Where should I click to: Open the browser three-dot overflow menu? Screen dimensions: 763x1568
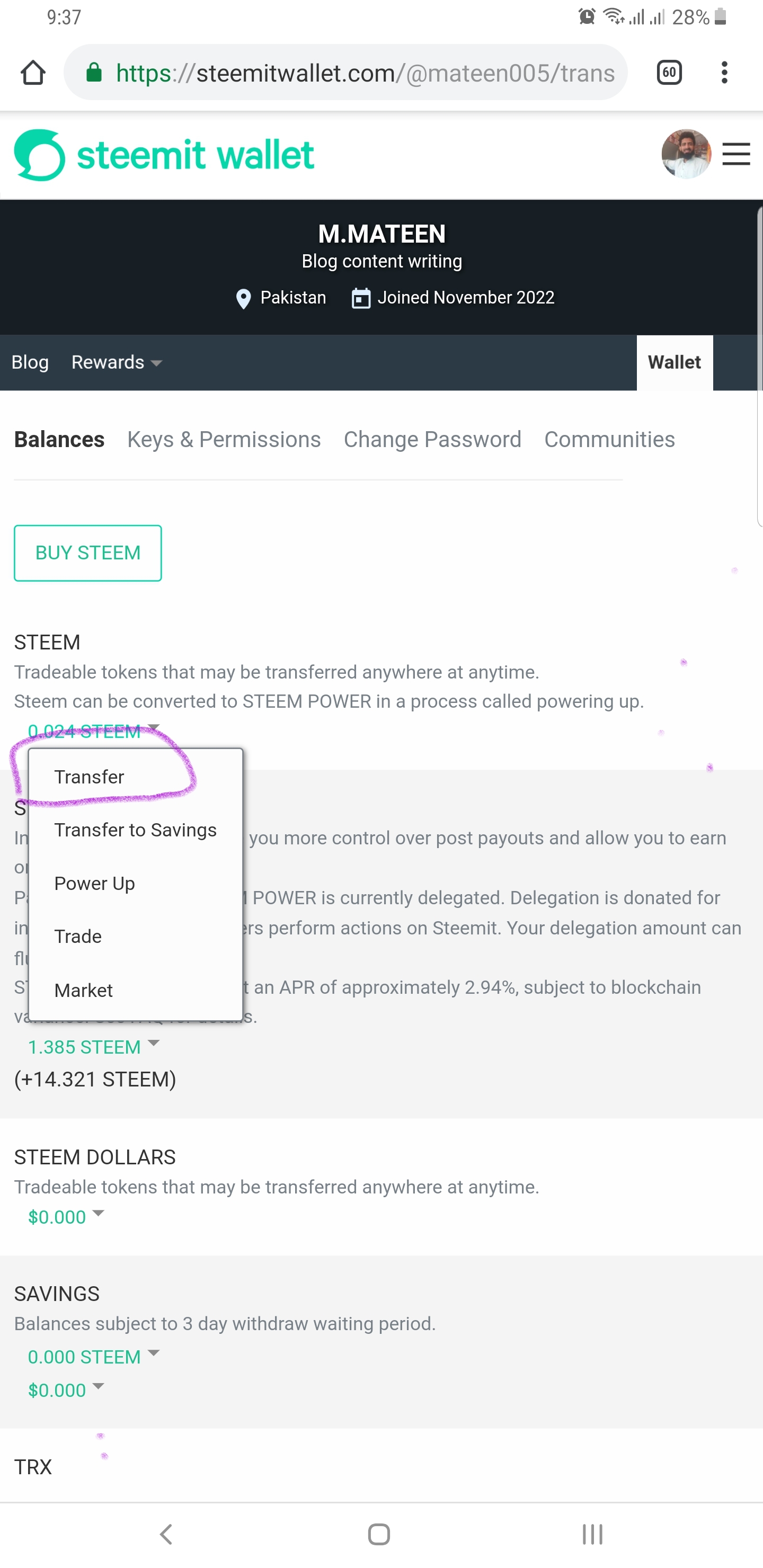pos(724,73)
